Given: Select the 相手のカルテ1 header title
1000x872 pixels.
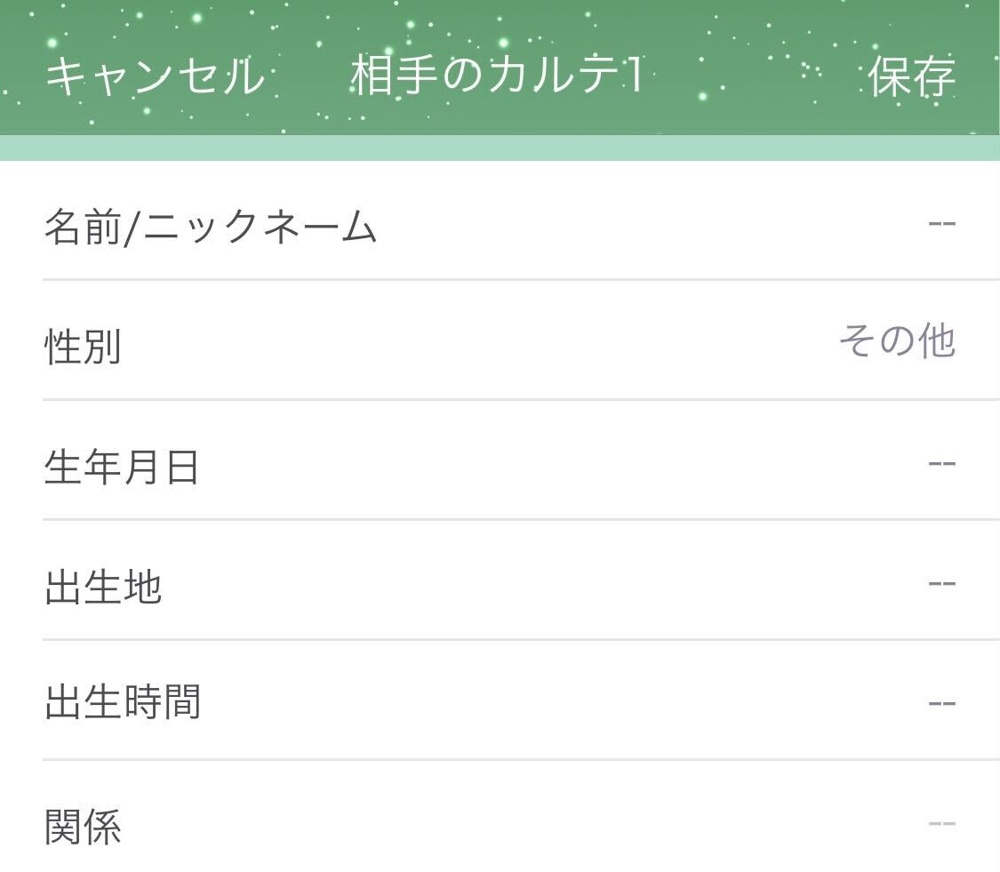Looking at the screenshot, I should click(x=497, y=75).
